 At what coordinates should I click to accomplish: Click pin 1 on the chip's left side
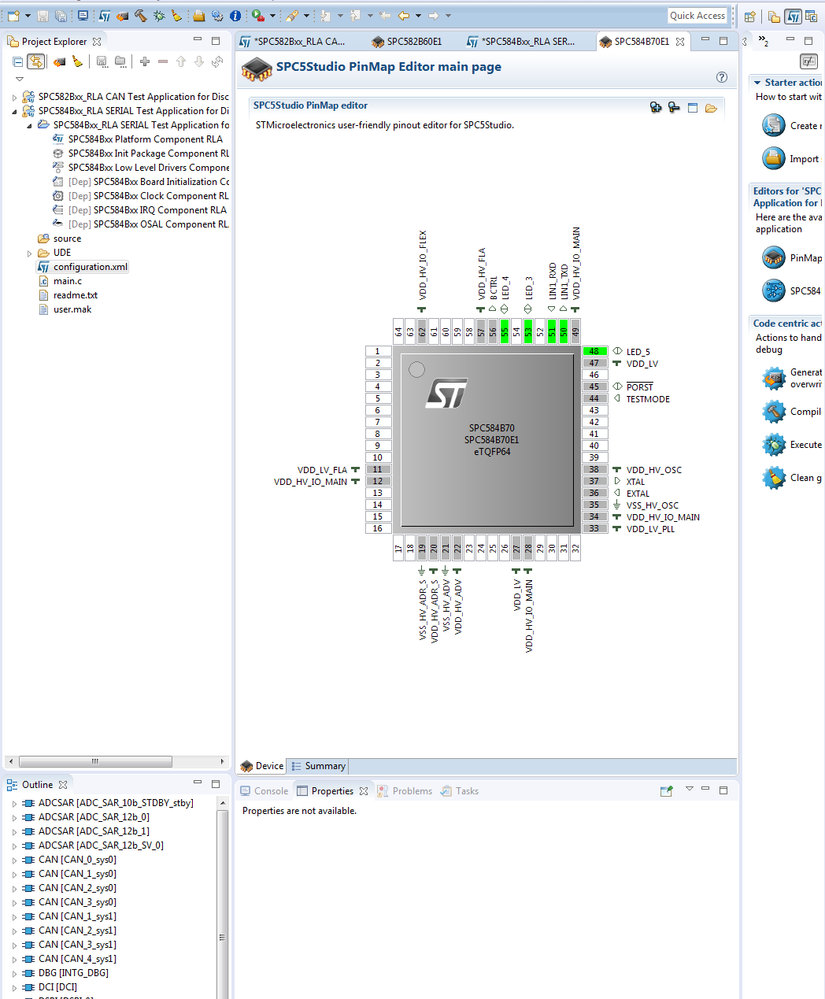point(377,351)
